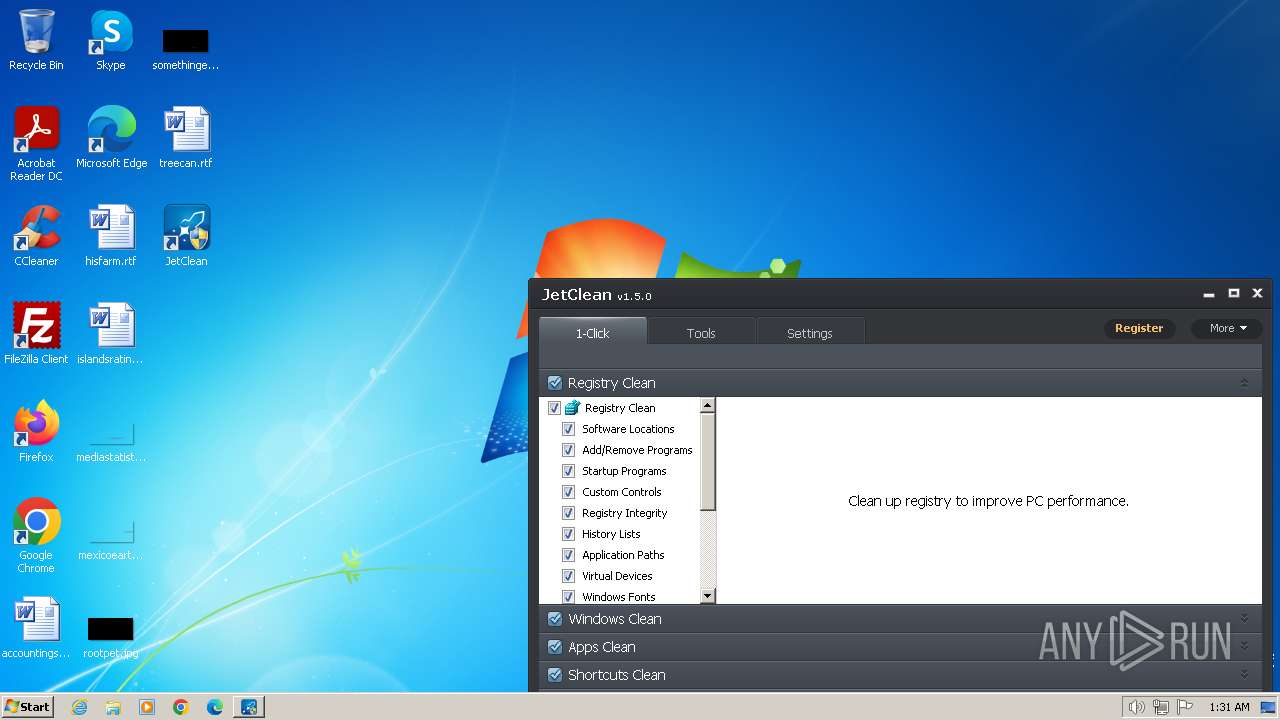Select the islandsratin... desktop document
The height and width of the screenshot is (720, 1280).
pyautogui.click(x=111, y=334)
